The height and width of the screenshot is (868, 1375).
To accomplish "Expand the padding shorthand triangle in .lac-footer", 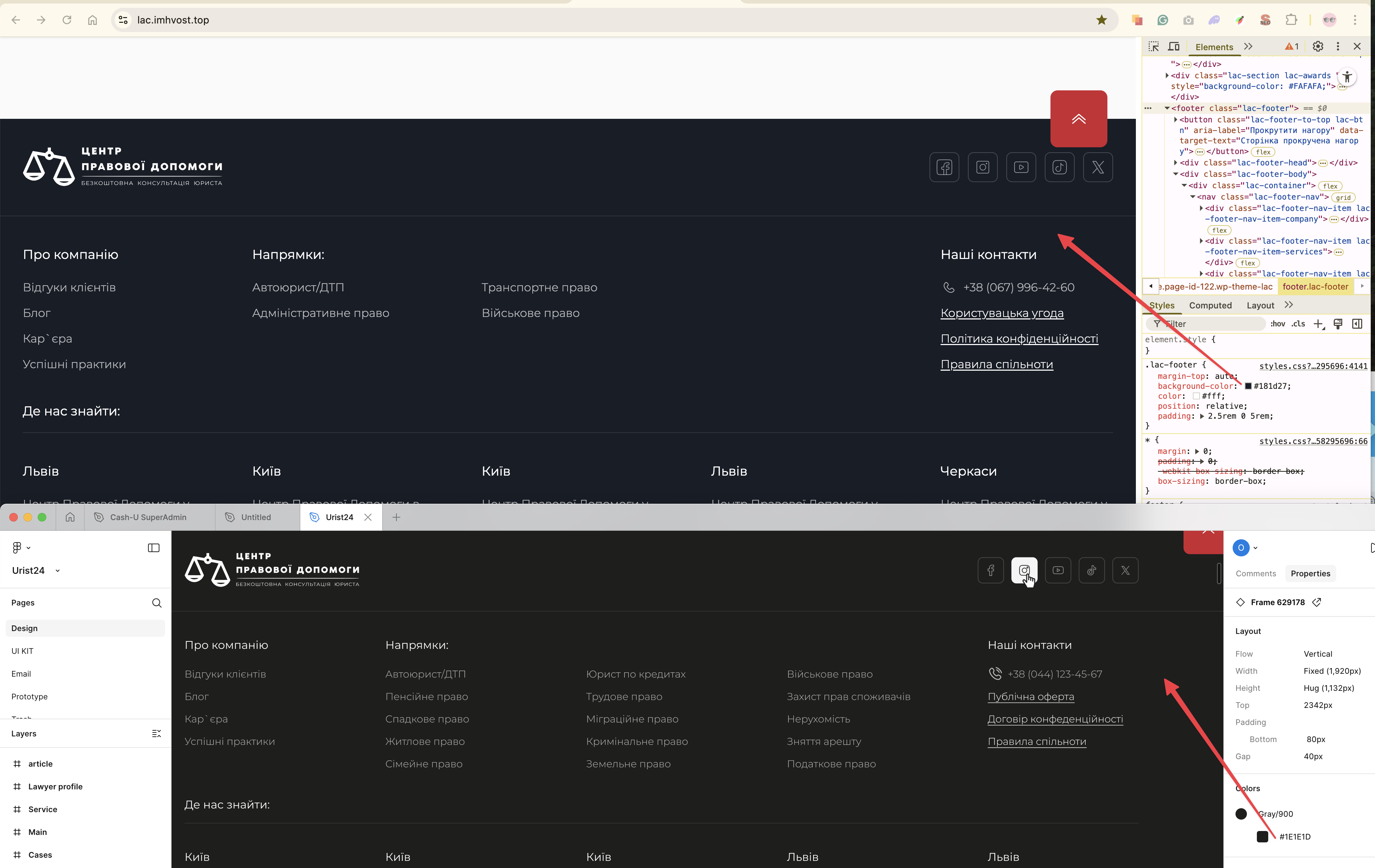I will click(1202, 416).
